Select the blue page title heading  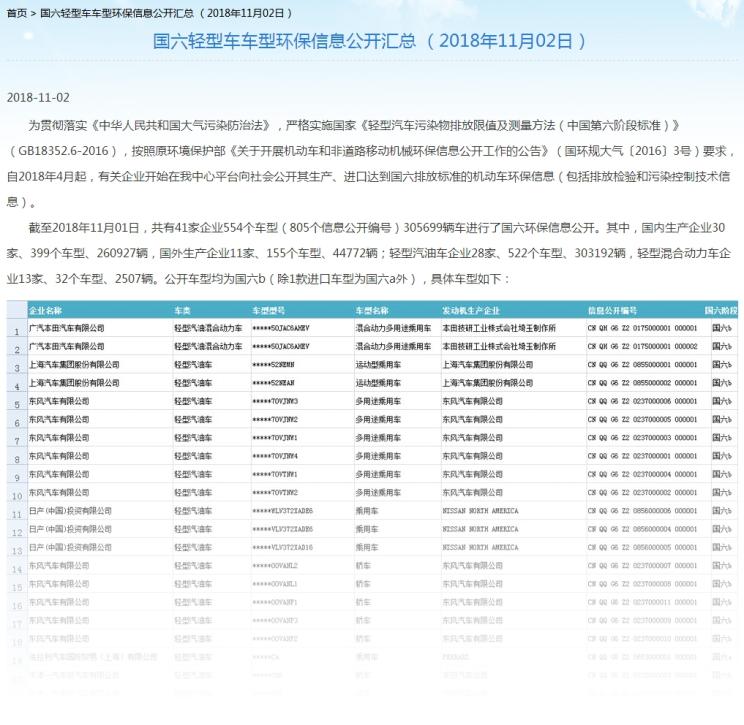(x=370, y=41)
